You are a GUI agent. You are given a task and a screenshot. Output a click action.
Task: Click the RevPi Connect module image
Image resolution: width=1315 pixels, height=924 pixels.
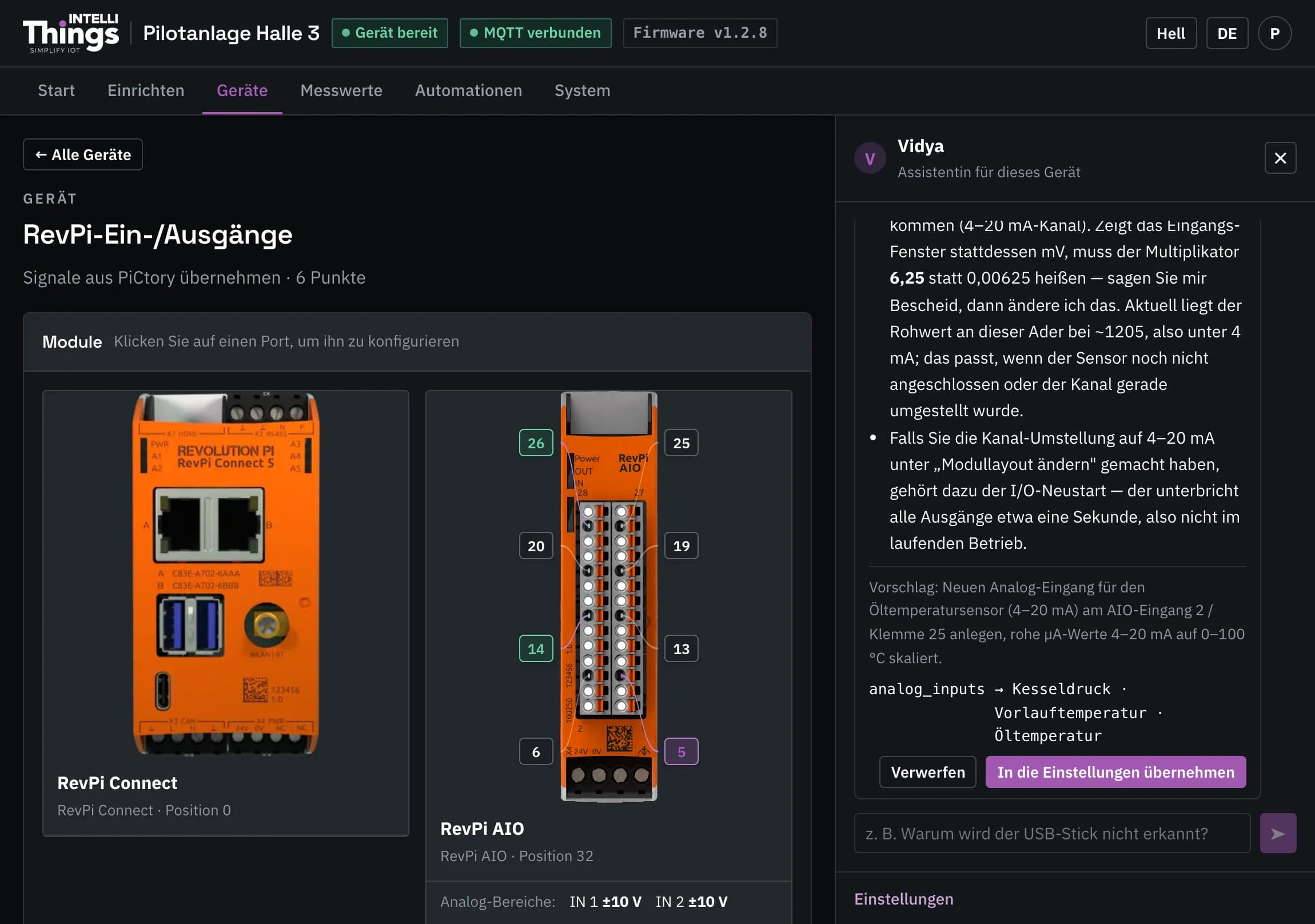click(x=226, y=574)
